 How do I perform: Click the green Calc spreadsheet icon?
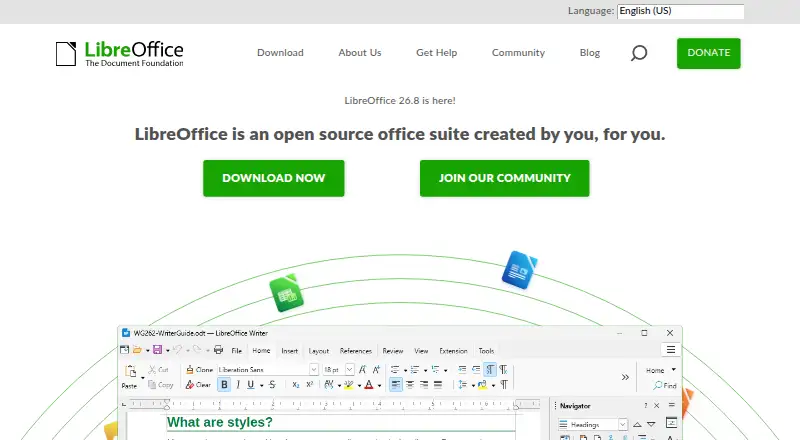[x=286, y=294]
